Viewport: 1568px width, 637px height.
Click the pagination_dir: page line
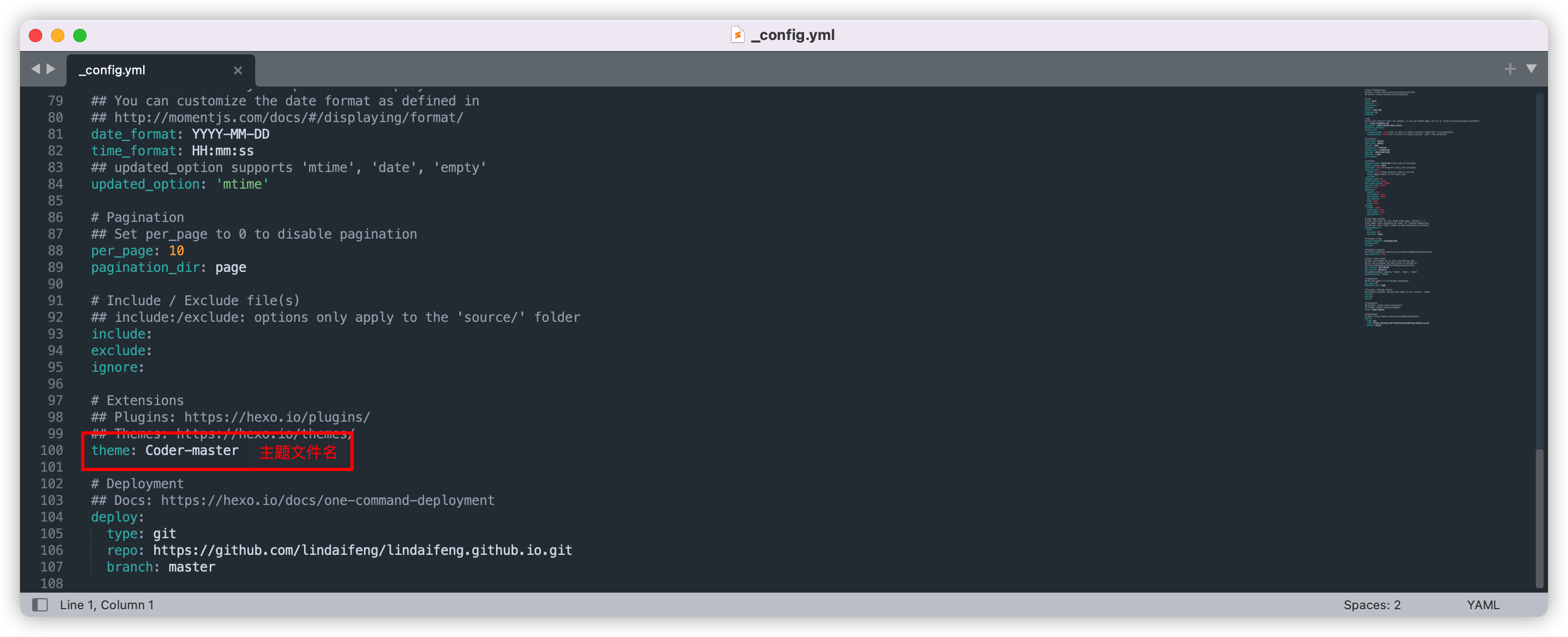pyautogui.click(x=169, y=267)
